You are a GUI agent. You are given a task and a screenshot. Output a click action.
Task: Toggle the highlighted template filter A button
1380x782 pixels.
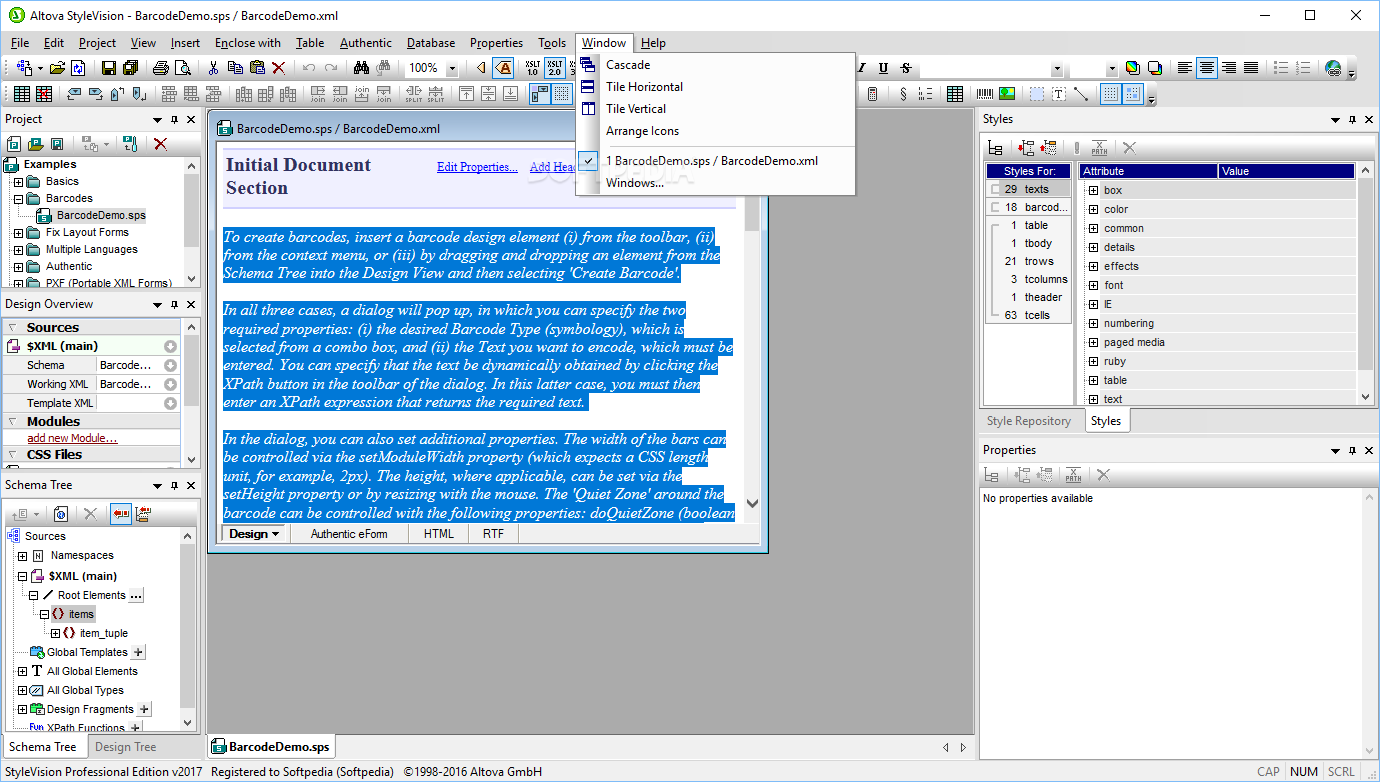click(x=504, y=68)
